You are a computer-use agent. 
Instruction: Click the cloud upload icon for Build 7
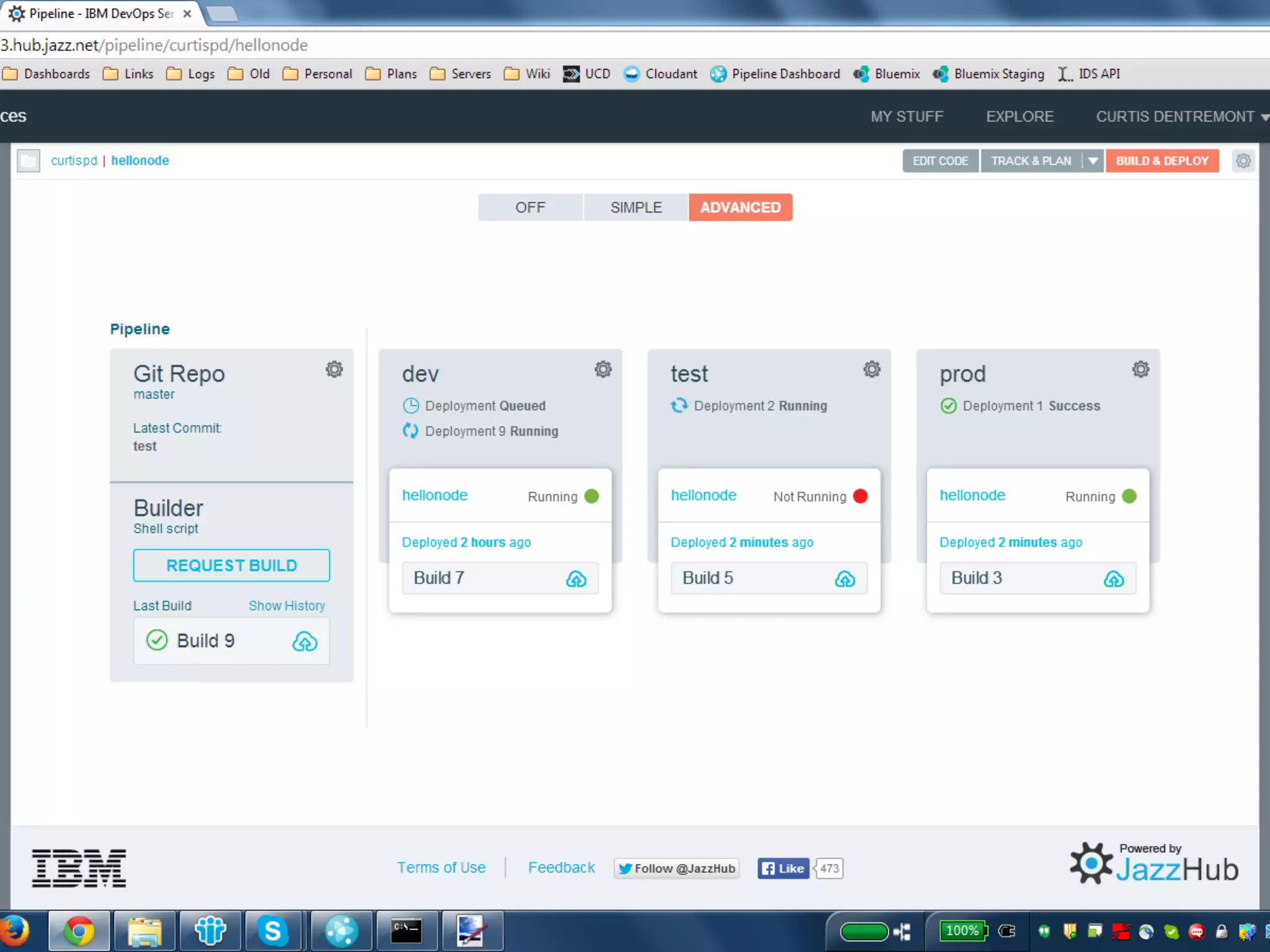(576, 579)
